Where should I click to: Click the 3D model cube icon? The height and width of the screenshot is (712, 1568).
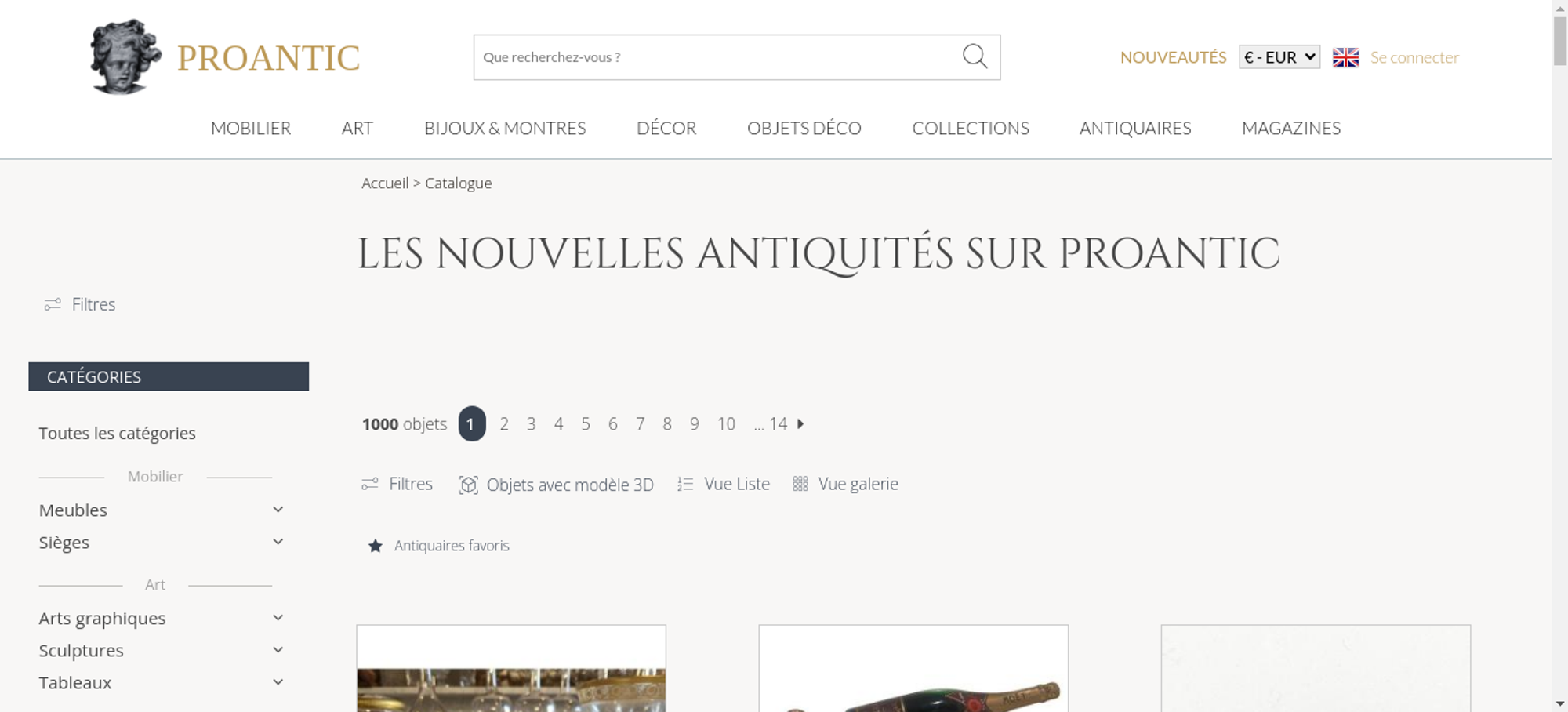pos(468,485)
